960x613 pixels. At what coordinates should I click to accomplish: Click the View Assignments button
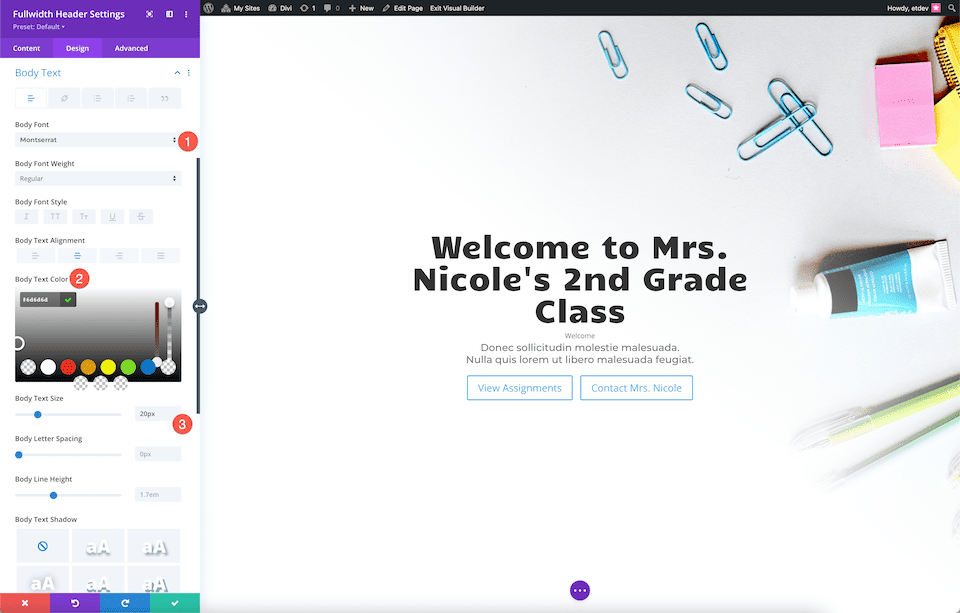click(x=520, y=388)
